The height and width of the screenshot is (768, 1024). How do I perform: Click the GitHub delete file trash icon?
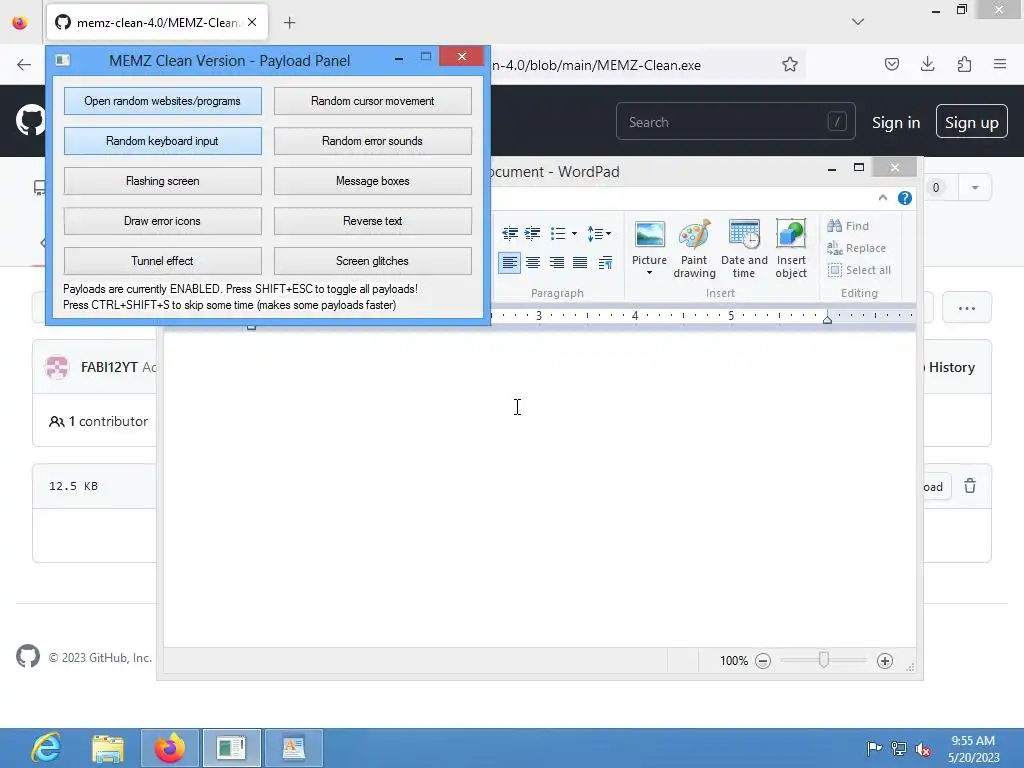(970, 486)
